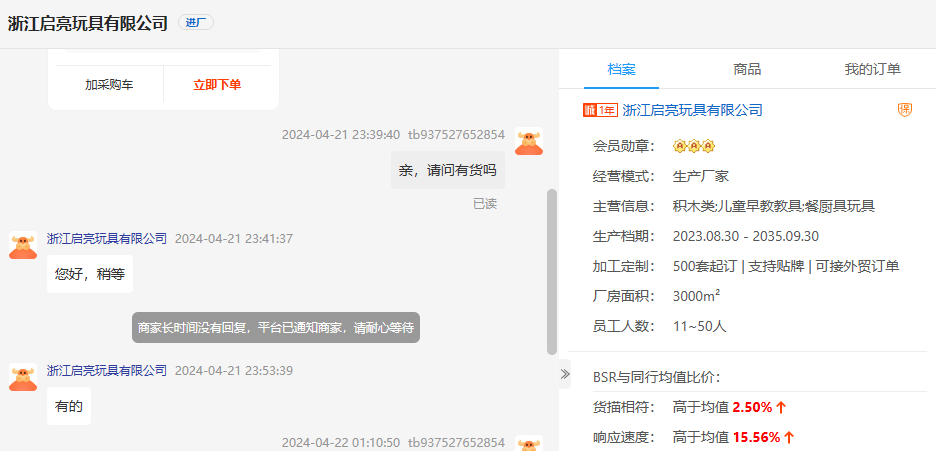Image resolution: width=936 pixels, height=451 pixels.
Task: Click the production period 2023.08.30 - 2035.09.30
Action: pos(746,236)
